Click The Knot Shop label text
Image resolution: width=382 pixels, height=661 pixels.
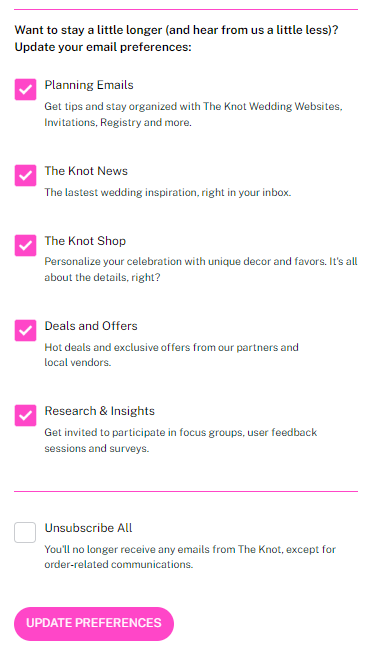pyautogui.click(x=85, y=241)
